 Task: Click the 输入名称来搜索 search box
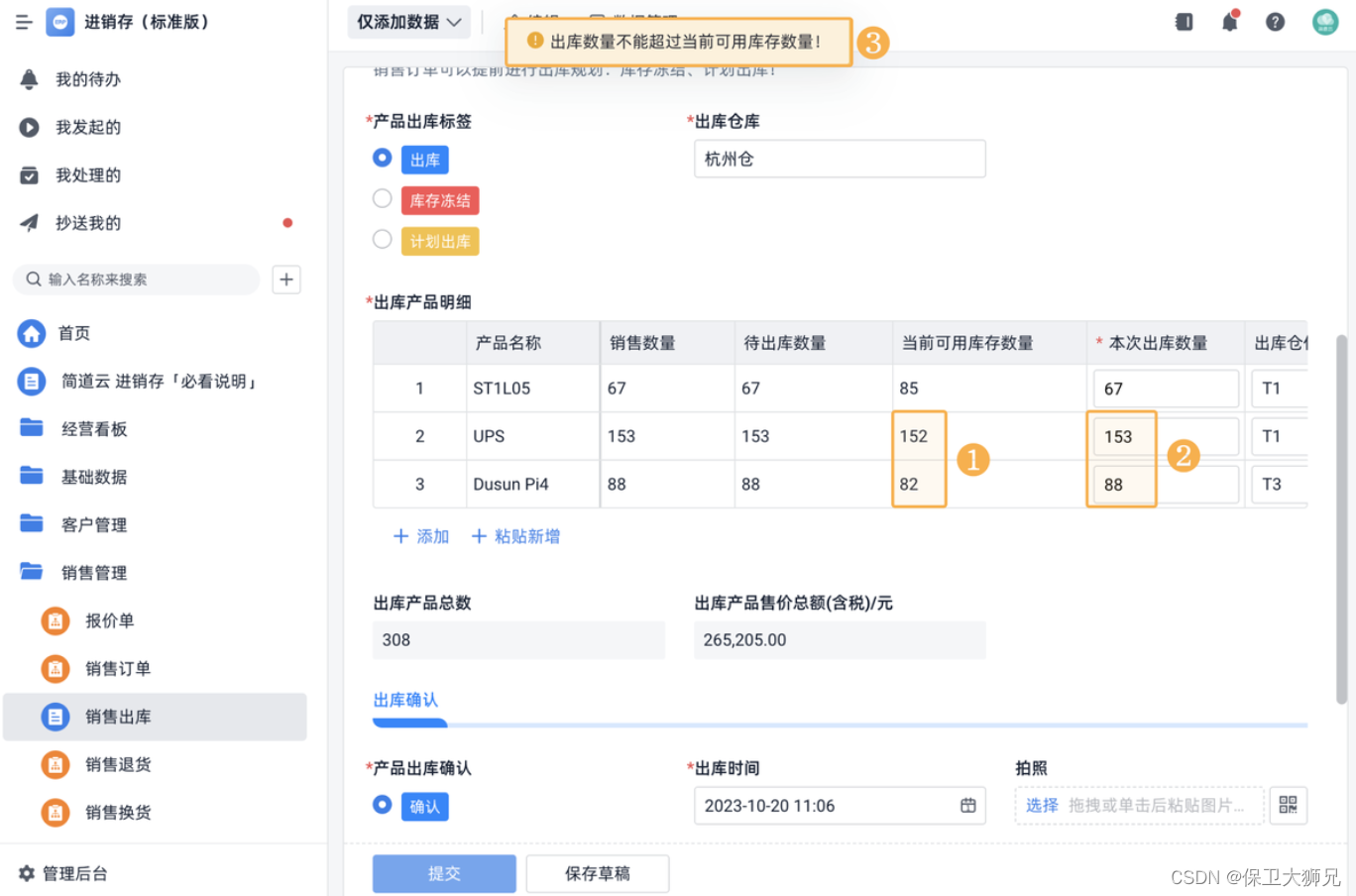137,280
